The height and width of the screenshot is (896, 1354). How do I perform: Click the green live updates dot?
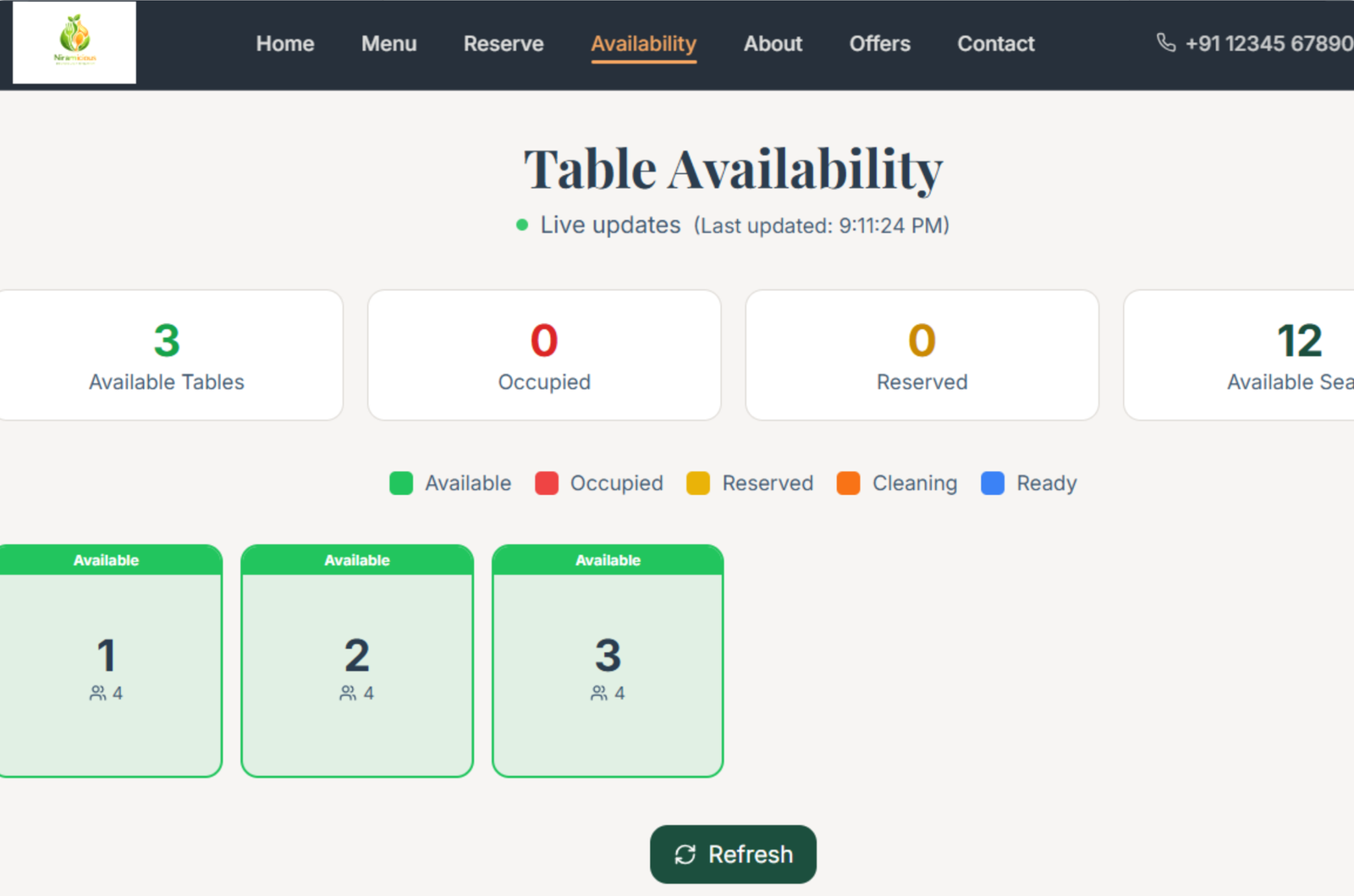pos(522,225)
